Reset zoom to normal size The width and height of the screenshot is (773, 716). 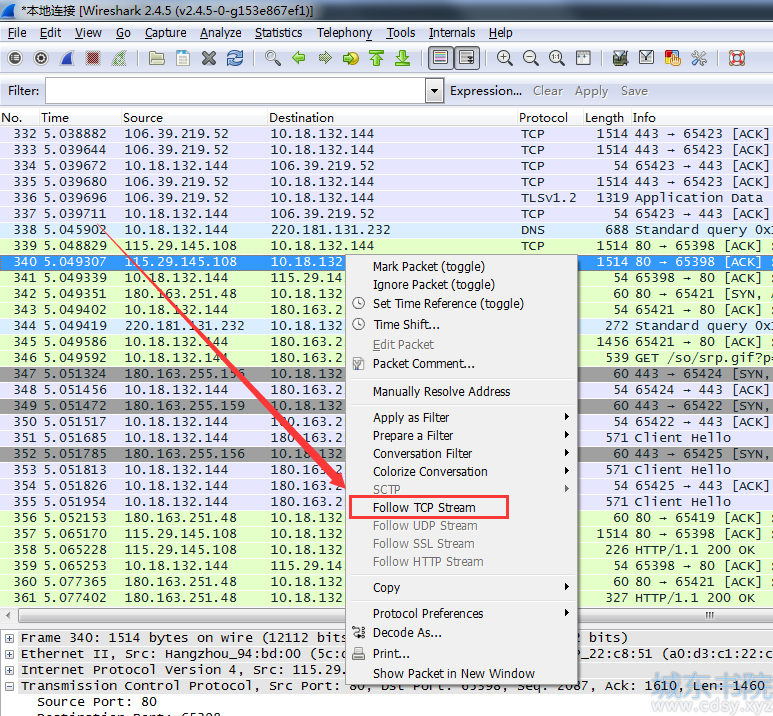pos(557,58)
